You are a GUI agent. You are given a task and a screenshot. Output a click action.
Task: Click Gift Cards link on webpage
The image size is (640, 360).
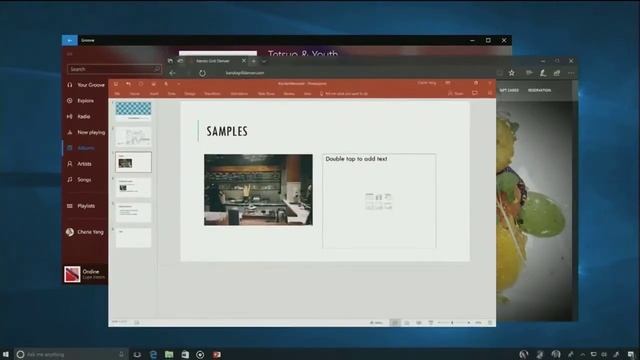509,90
